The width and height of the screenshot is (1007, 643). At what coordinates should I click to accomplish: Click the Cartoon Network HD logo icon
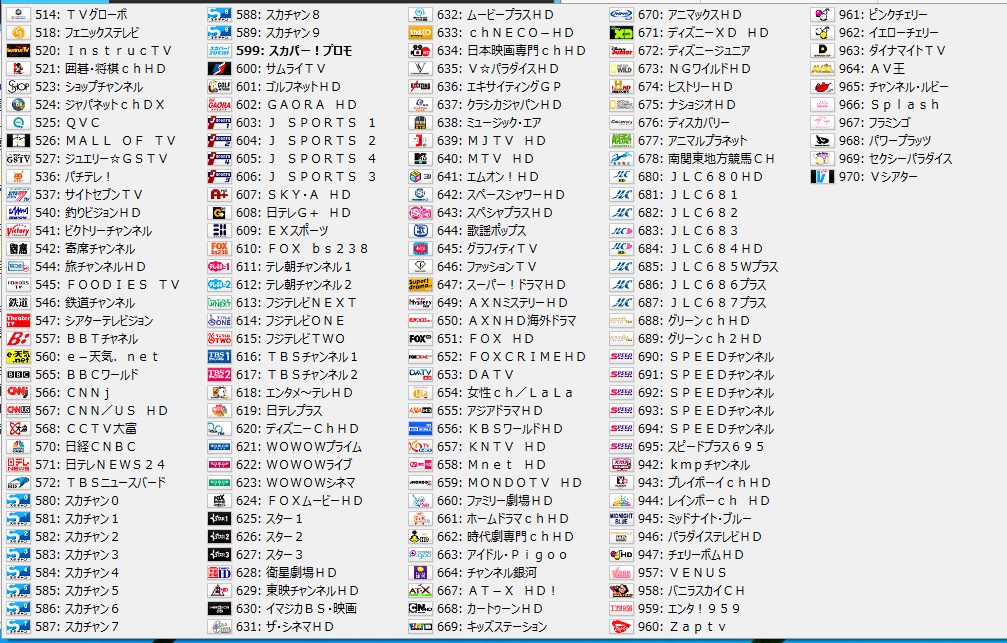point(420,608)
